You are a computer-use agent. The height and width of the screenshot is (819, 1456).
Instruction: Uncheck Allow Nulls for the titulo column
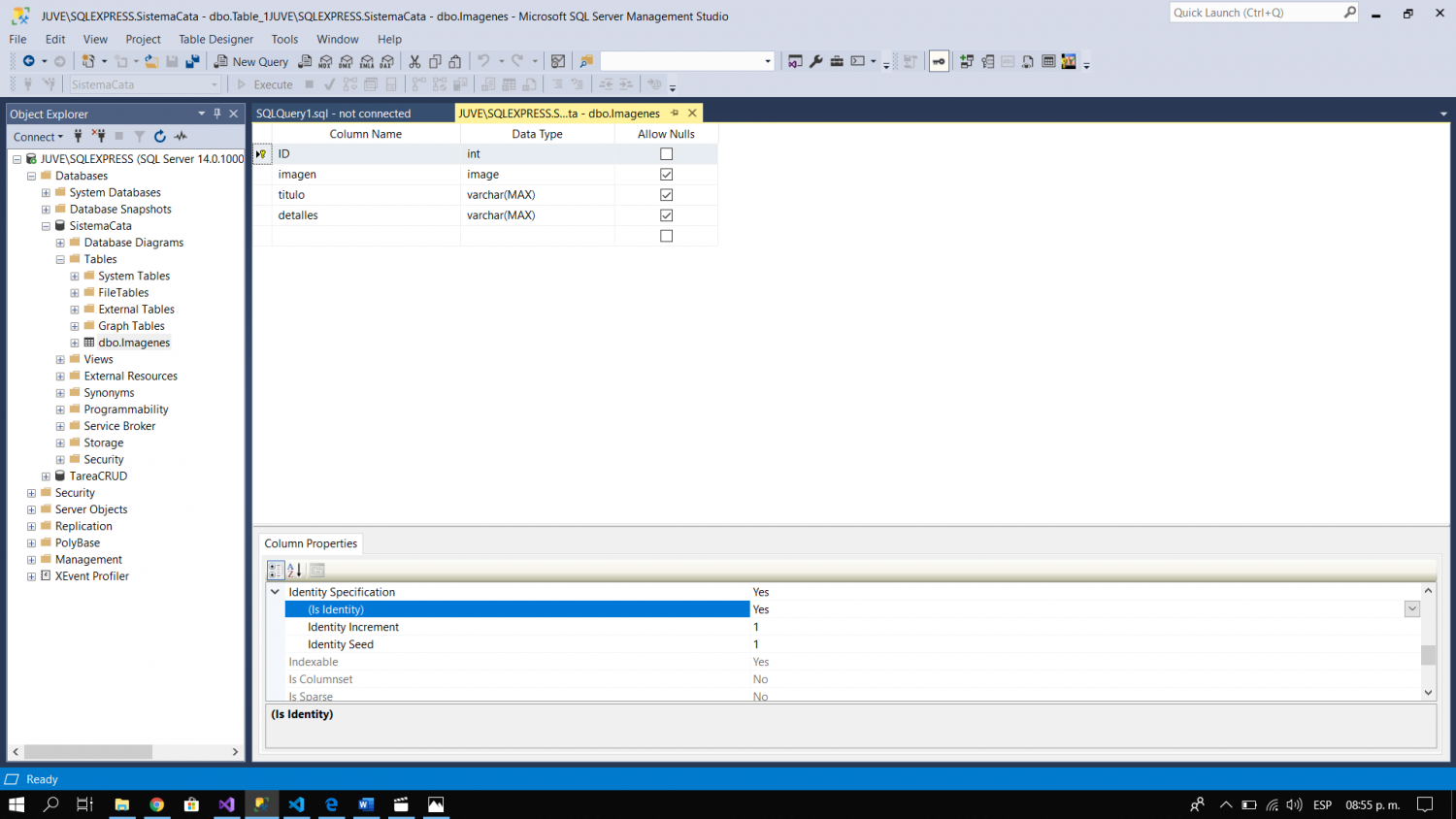tap(666, 195)
